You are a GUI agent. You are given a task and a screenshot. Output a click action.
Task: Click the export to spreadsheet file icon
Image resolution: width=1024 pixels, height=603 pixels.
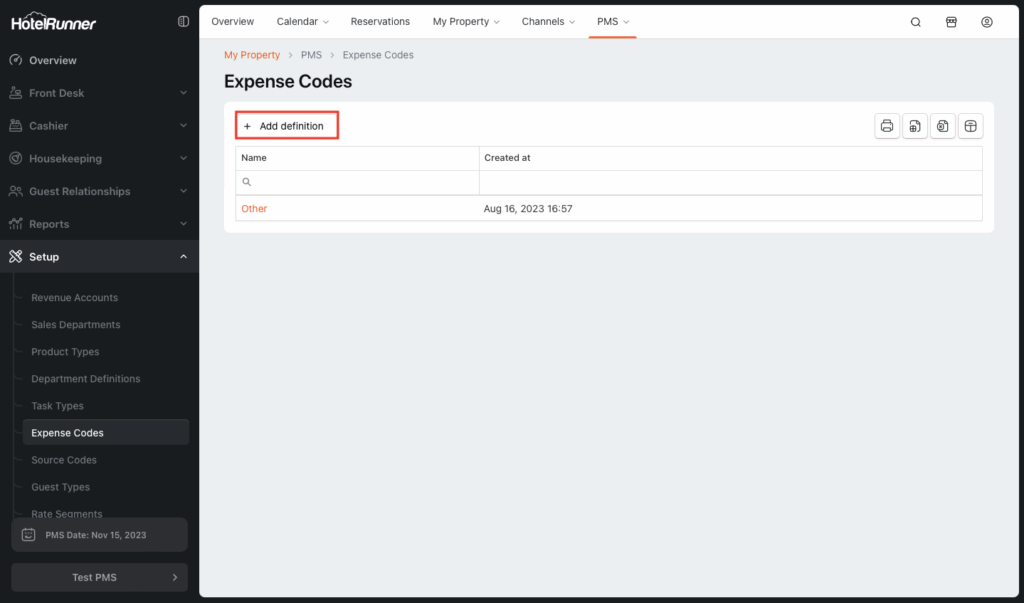[915, 126]
